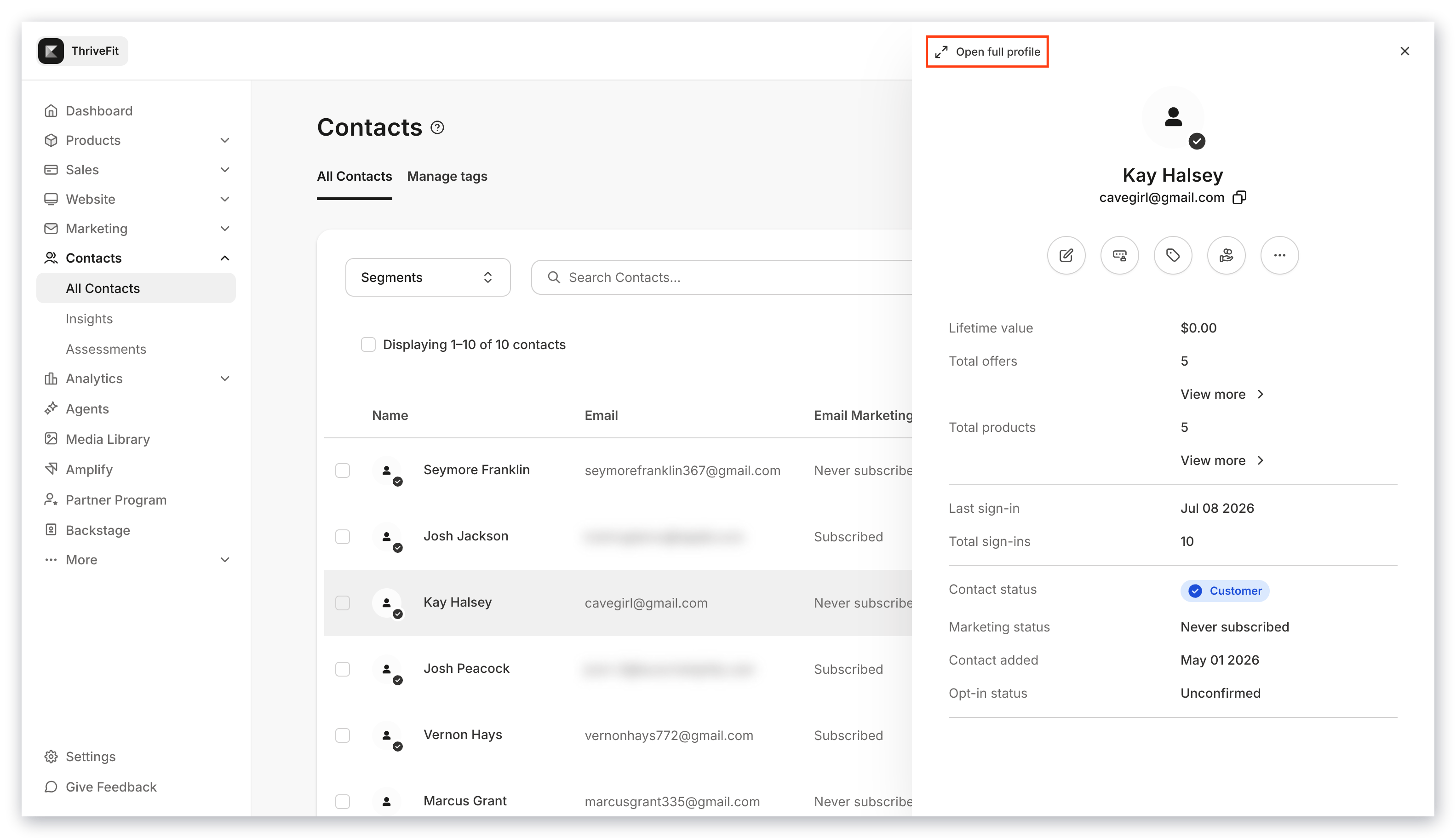Click the Name column header
Viewport: 1456px width, 838px height.
390,415
